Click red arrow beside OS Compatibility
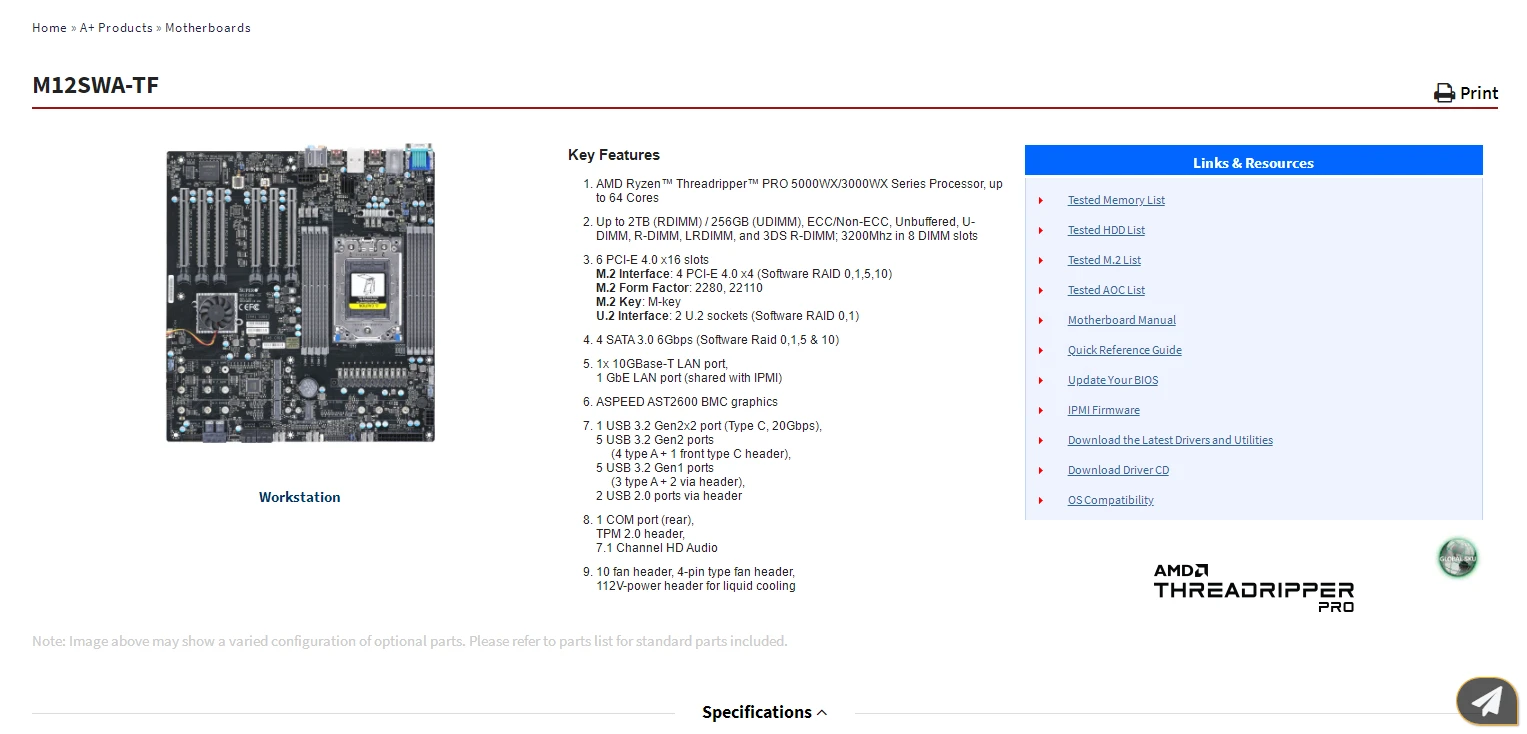Screen dimensions: 1527x734 (x=1041, y=501)
